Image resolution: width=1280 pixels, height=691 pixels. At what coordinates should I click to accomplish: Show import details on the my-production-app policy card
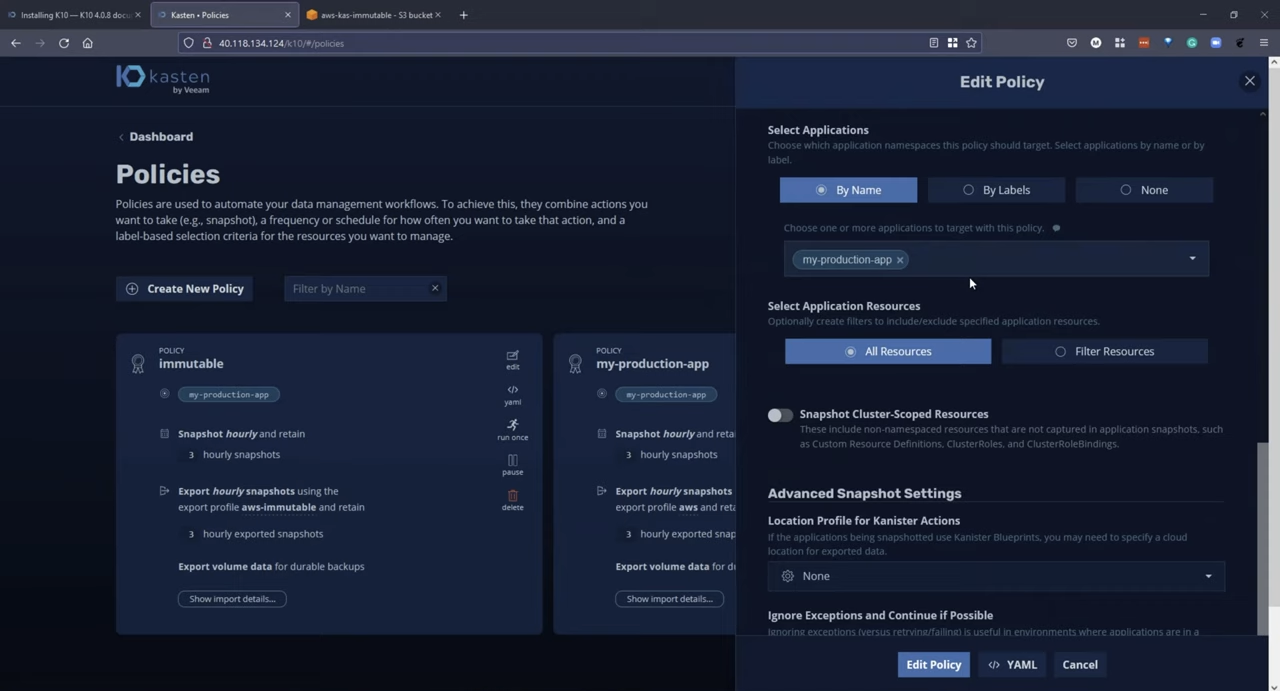[x=669, y=599]
